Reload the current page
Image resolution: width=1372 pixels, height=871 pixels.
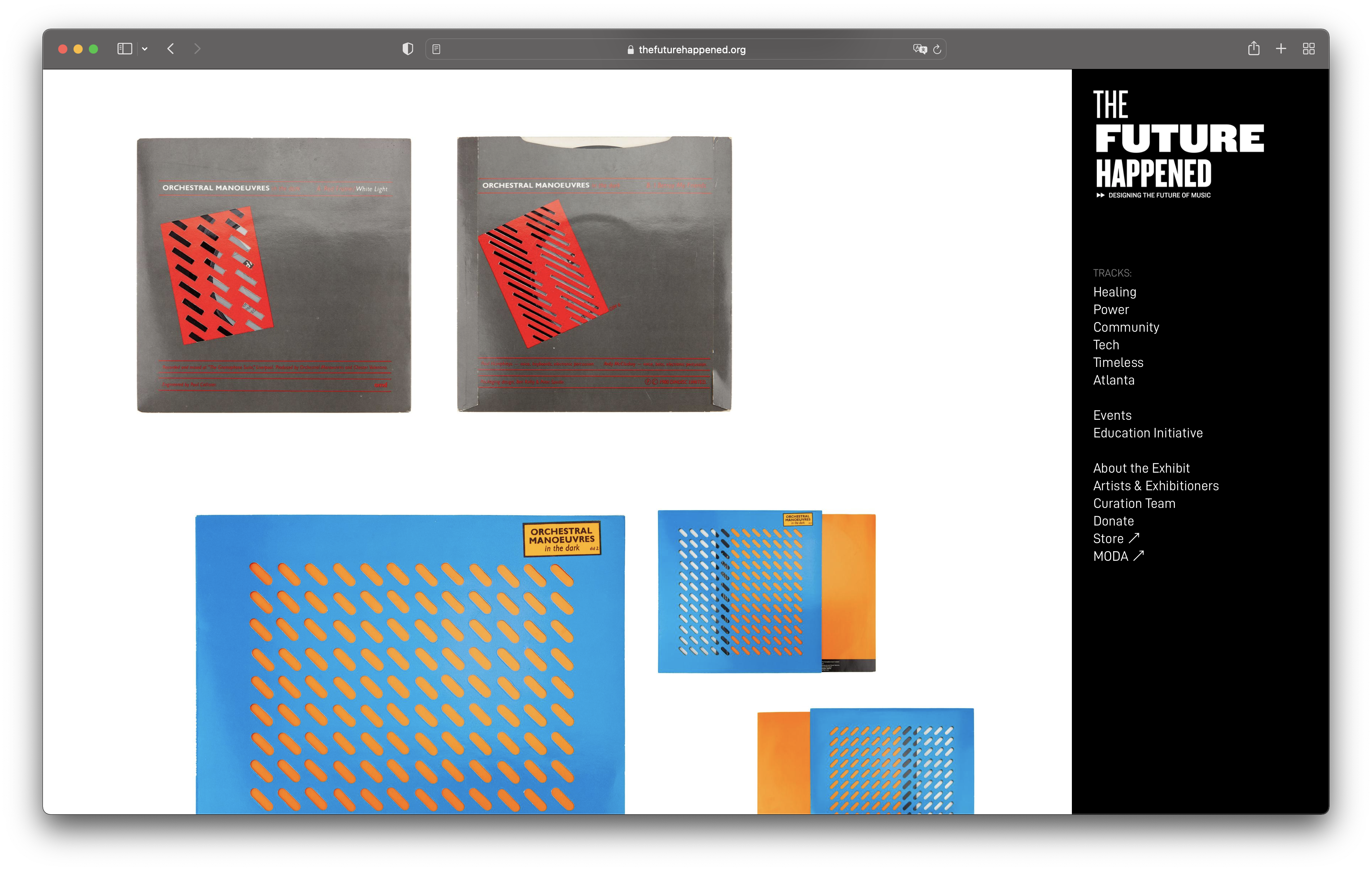[937, 49]
